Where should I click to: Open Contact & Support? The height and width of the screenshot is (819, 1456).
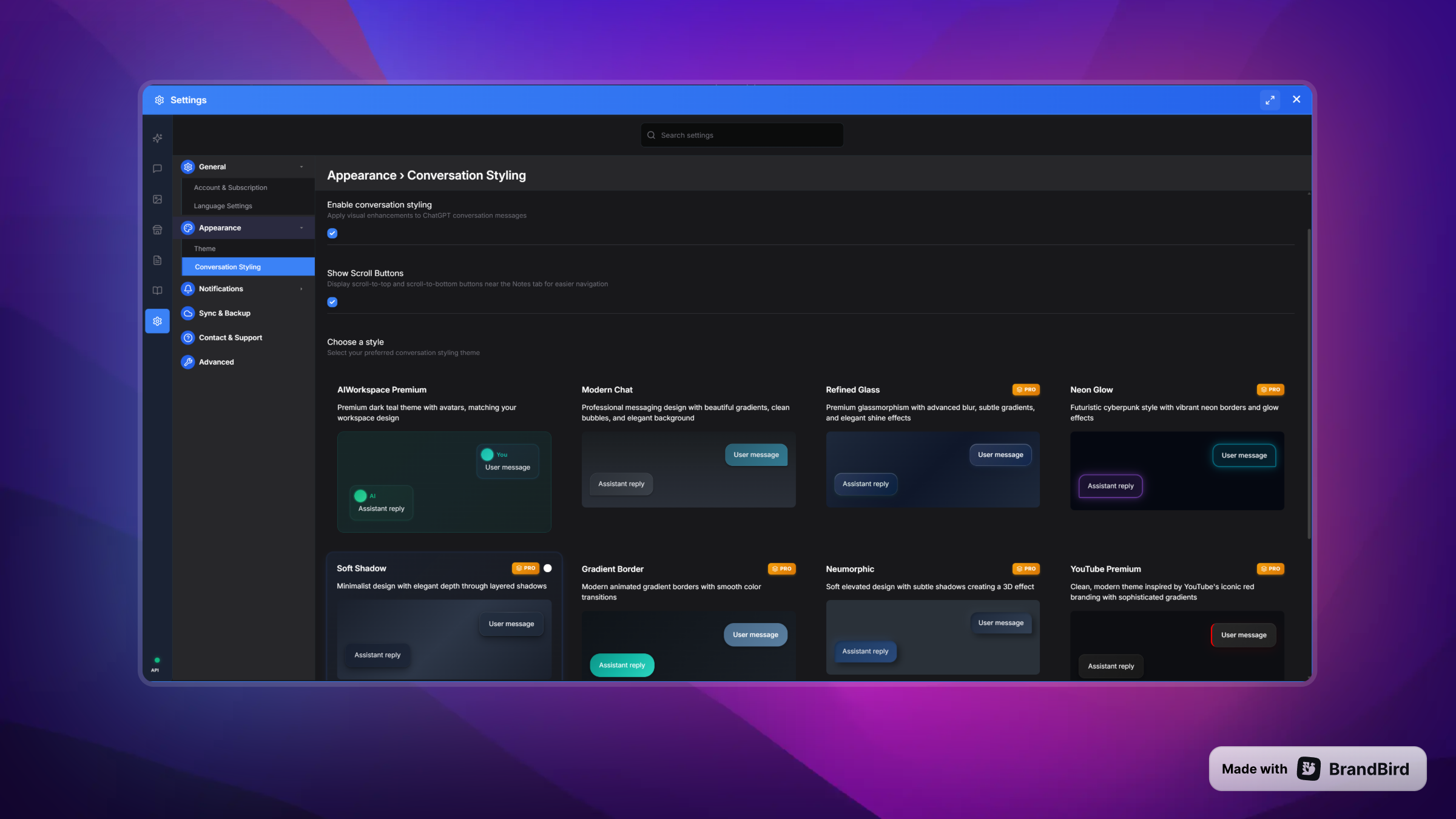coord(231,337)
